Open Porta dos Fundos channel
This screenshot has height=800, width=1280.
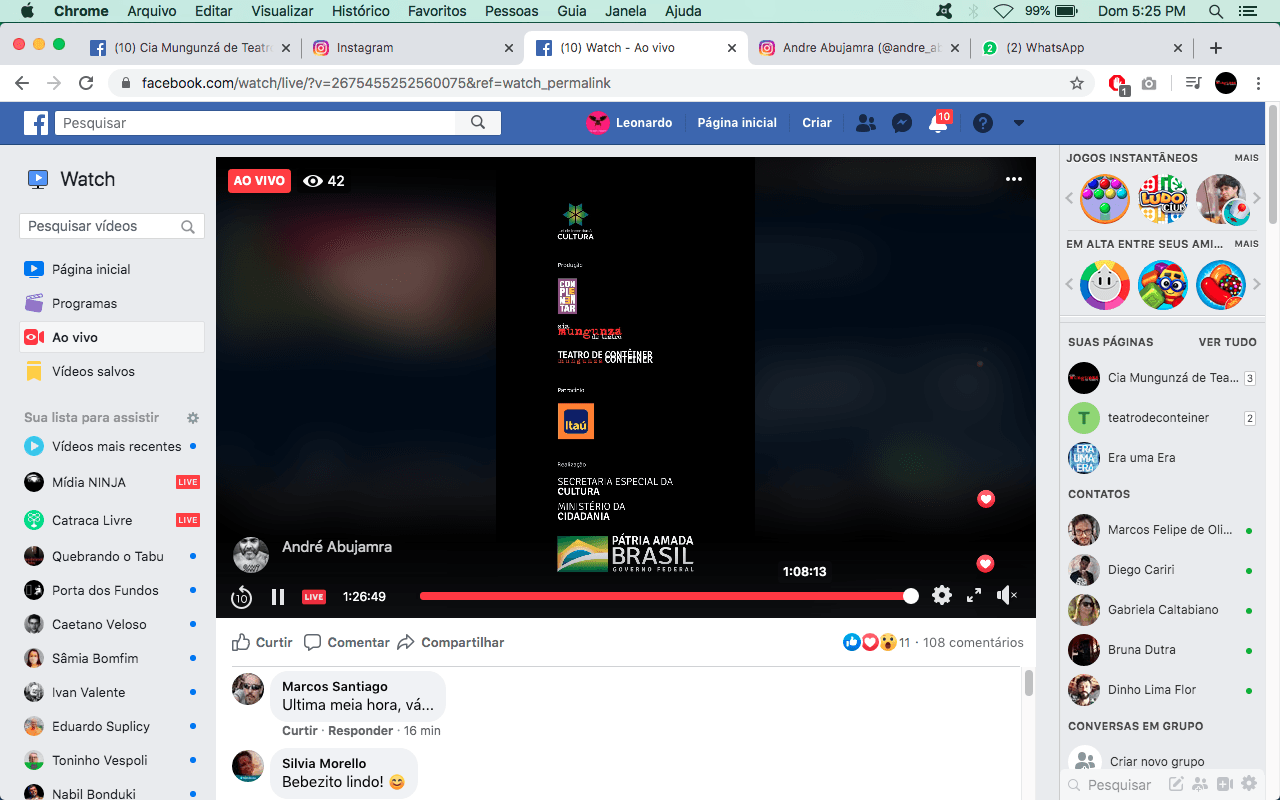pos(112,590)
